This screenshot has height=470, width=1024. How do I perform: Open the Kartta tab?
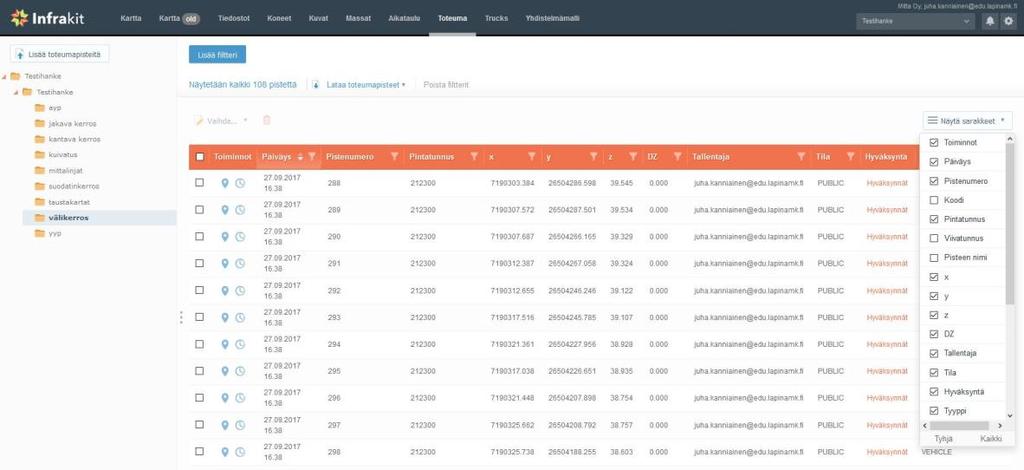[131, 18]
